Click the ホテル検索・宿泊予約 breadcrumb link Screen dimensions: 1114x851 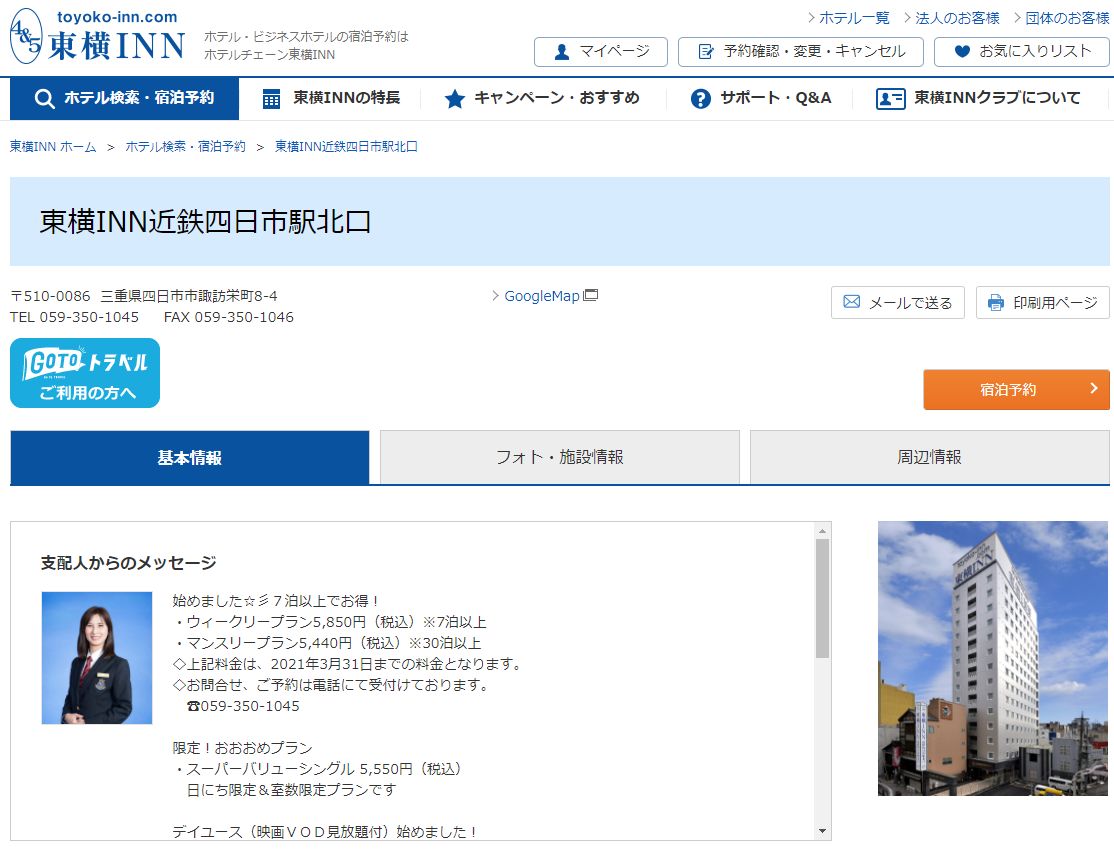pos(185,146)
